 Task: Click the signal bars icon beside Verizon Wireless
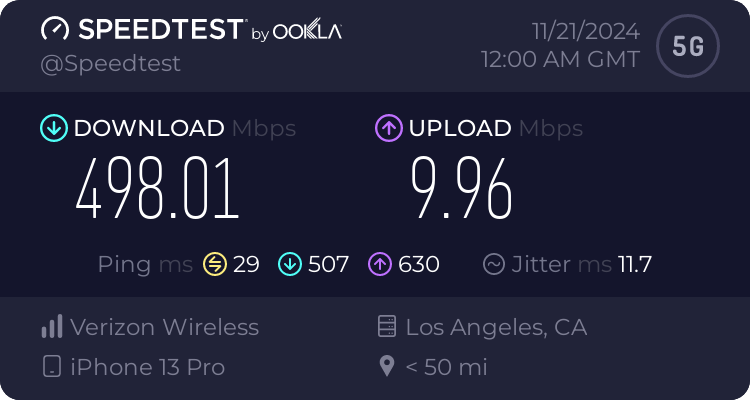pos(52,326)
